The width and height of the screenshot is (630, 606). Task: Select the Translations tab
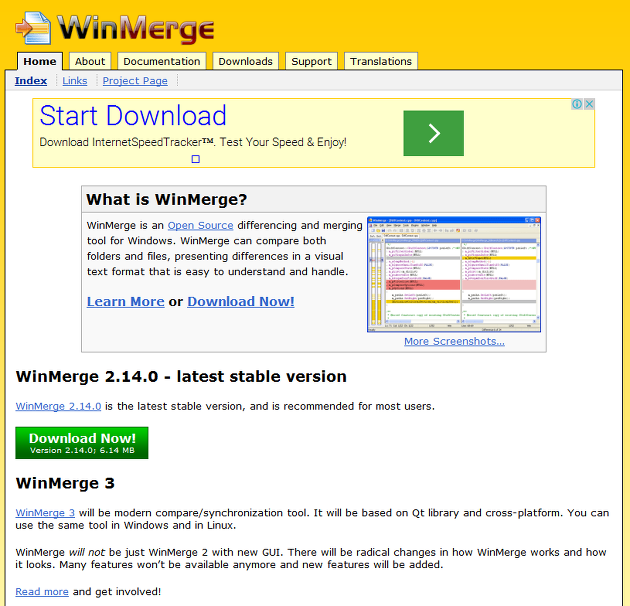pos(381,61)
